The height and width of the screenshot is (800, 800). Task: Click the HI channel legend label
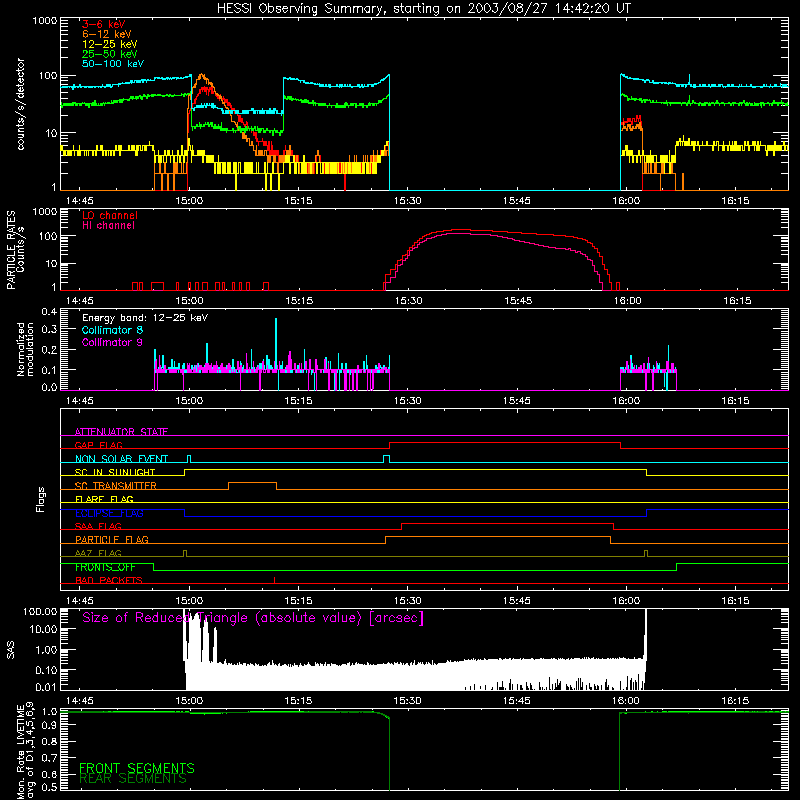(x=108, y=226)
